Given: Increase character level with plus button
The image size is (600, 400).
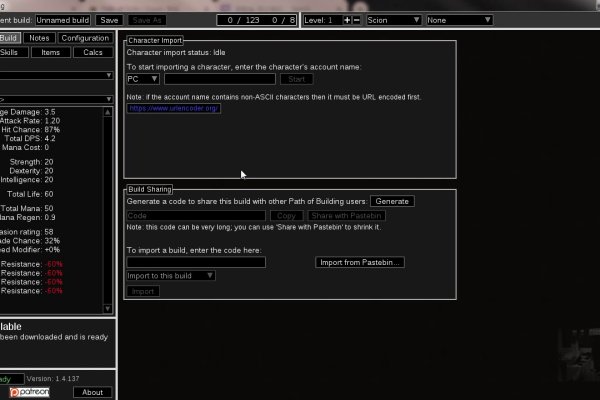Looking at the screenshot, I should tap(347, 20).
